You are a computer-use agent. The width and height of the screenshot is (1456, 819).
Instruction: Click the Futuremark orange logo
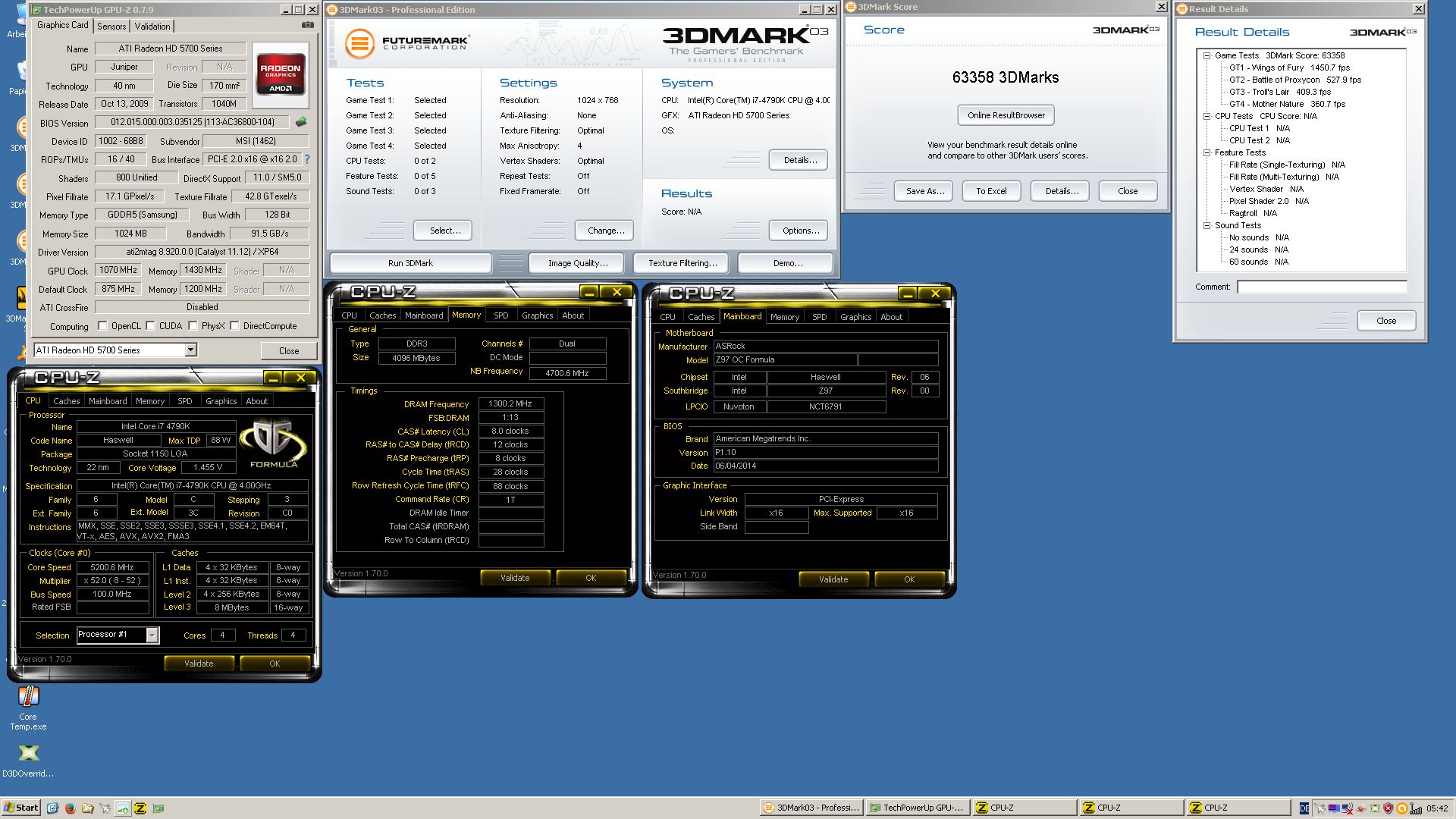(x=360, y=43)
